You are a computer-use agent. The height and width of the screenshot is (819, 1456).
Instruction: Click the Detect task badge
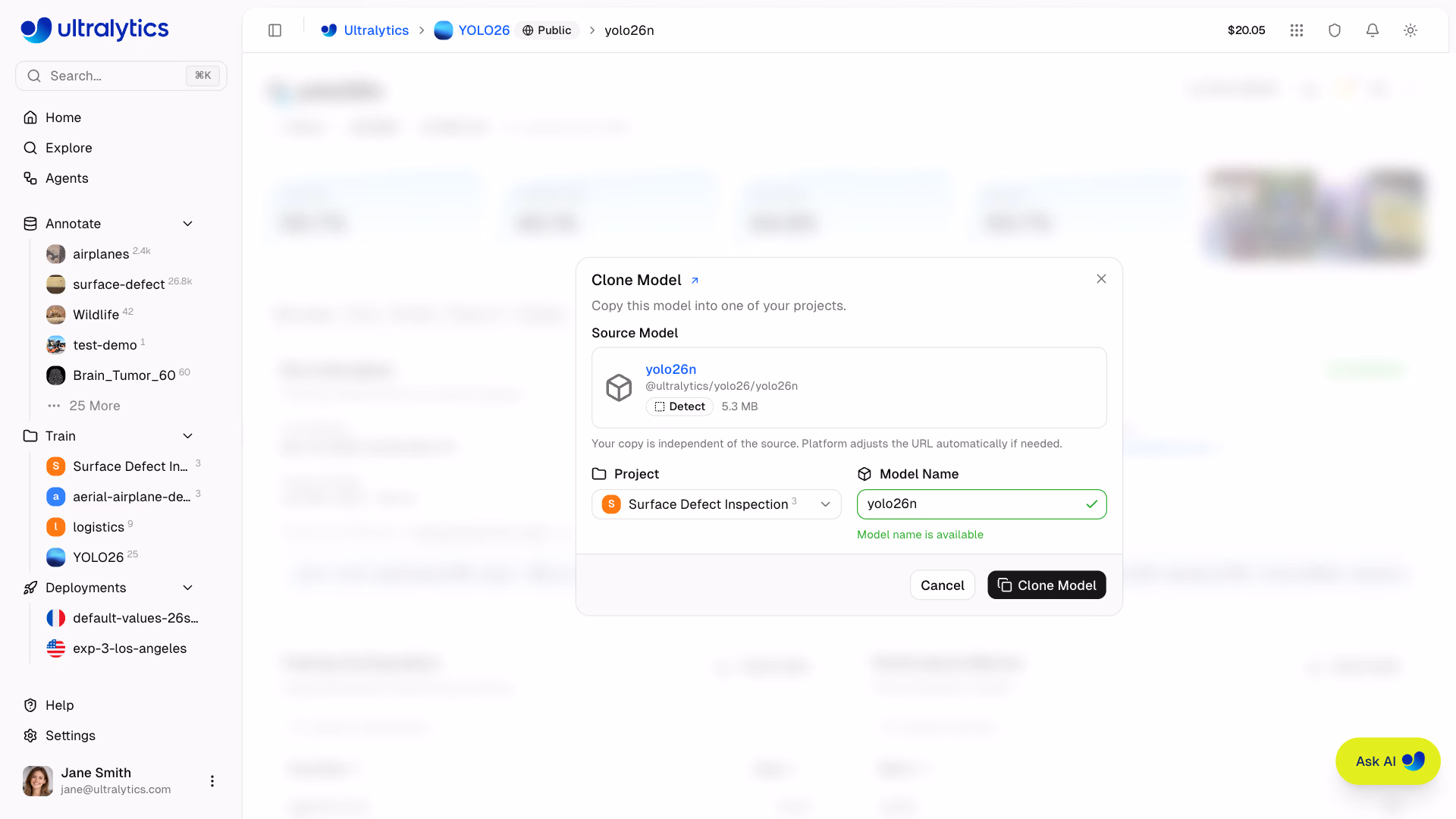tap(679, 406)
